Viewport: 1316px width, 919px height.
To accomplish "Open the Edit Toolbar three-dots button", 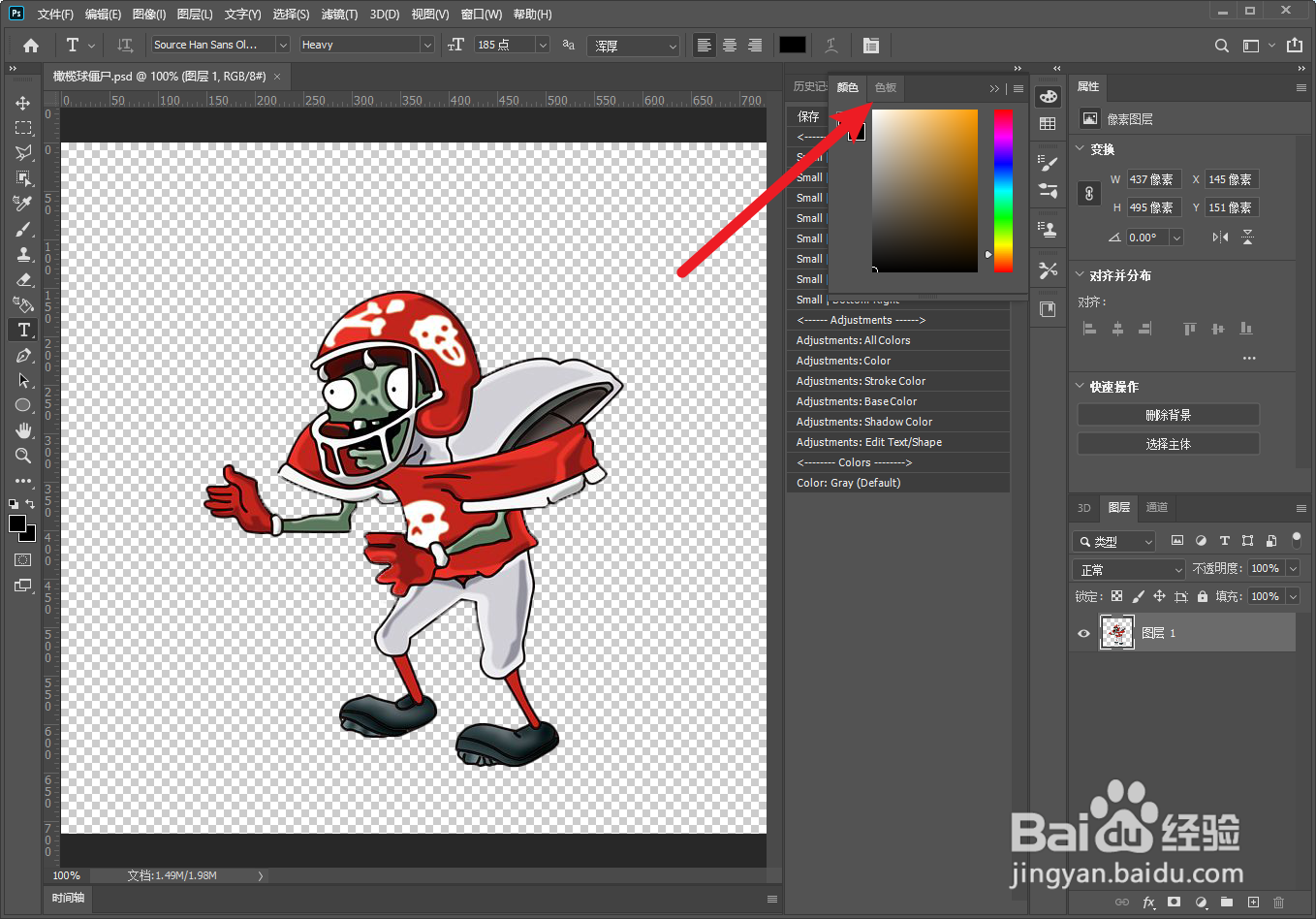I will [x=23, y=481].
